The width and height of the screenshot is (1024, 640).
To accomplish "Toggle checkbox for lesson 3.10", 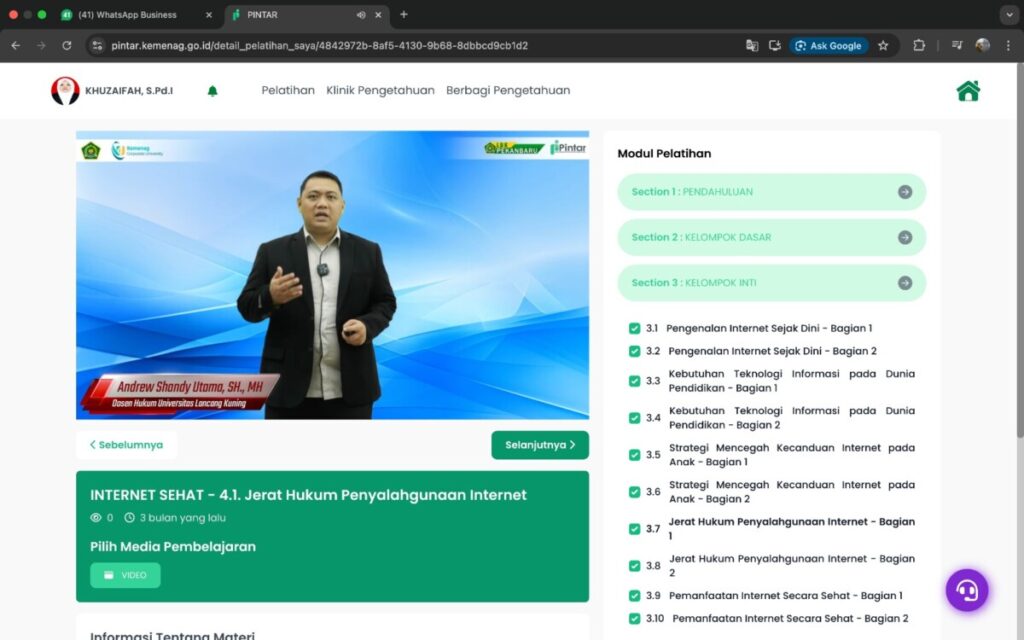I will (634, 619).
